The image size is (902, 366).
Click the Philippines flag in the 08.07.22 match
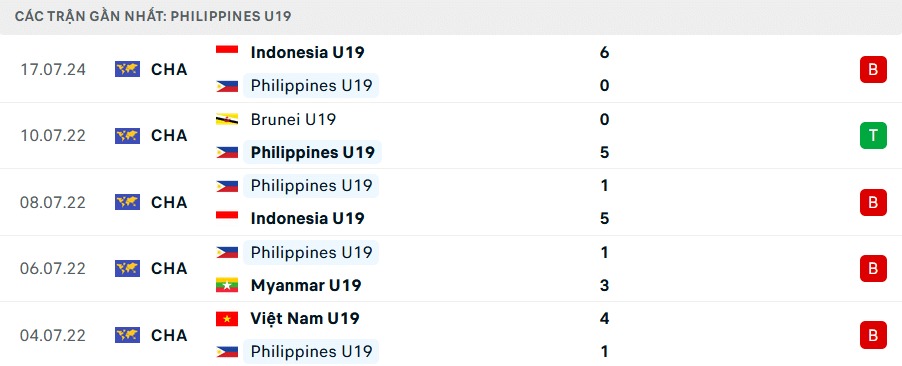227,186
